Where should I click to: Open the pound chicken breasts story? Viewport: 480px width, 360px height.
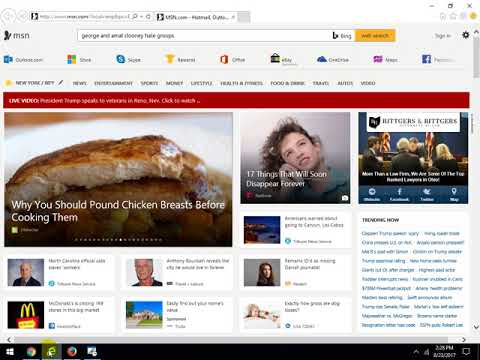click(x=118, y=179)
